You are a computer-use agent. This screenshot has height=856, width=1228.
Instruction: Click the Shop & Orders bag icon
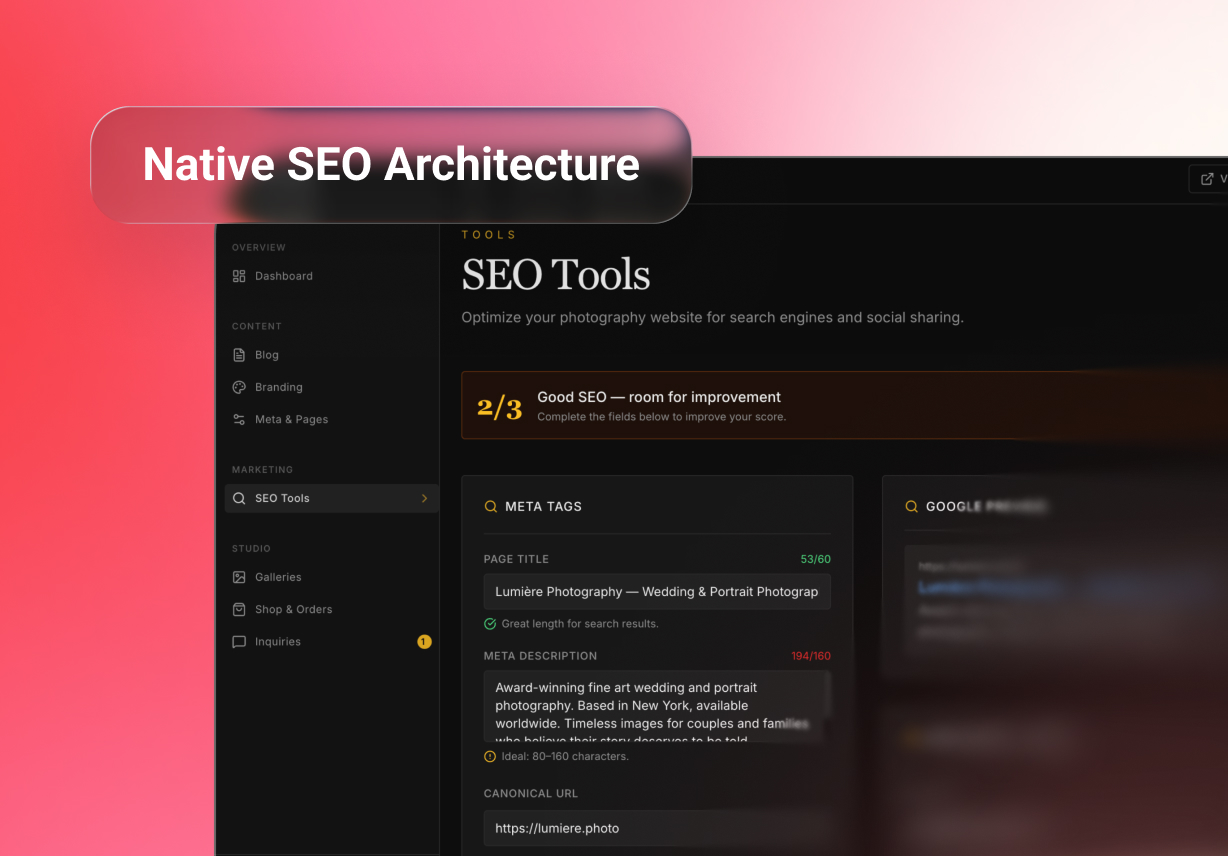point(239,609)
